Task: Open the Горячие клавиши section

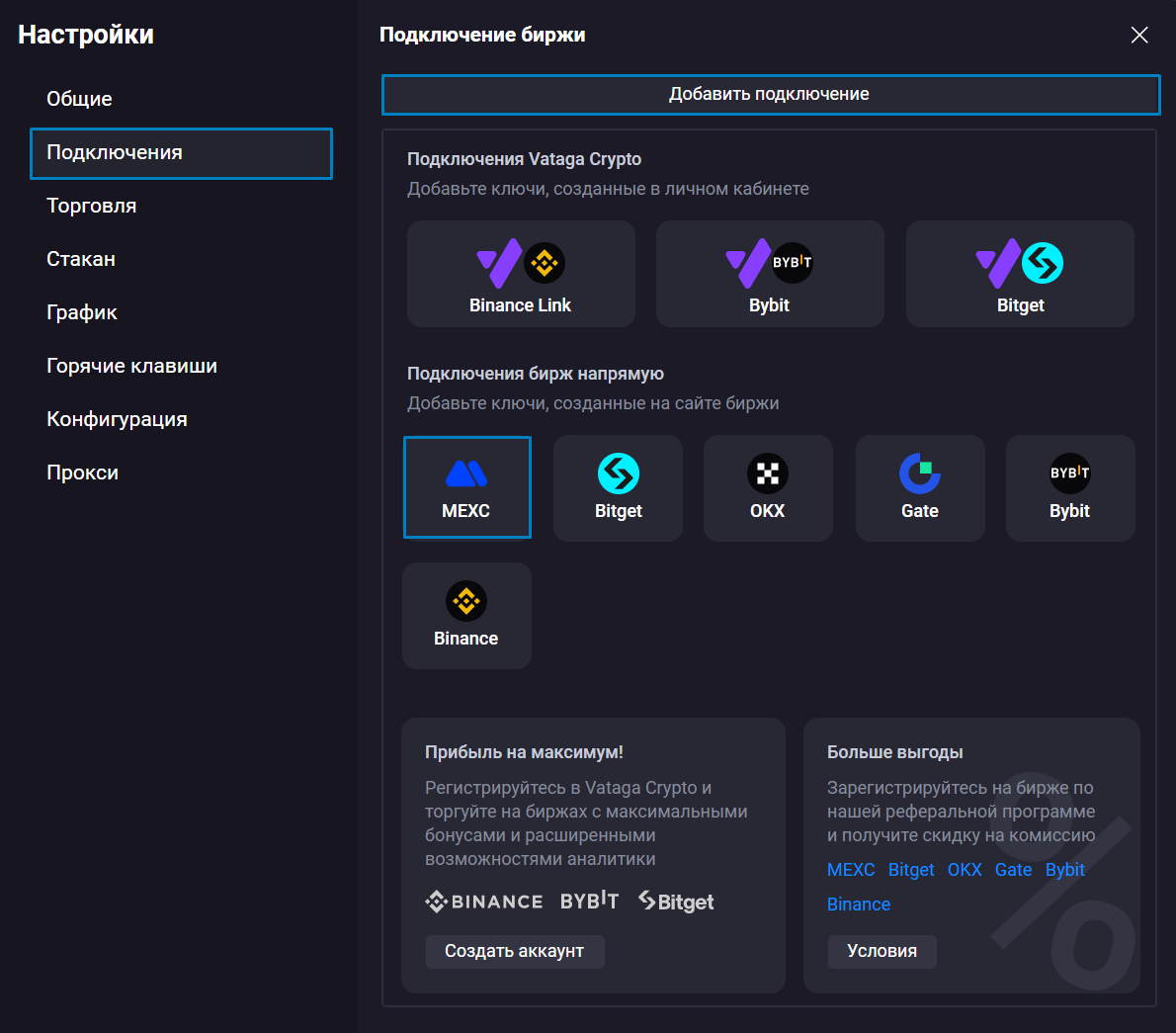Action: pyautogui.click(x=131, y=365)
